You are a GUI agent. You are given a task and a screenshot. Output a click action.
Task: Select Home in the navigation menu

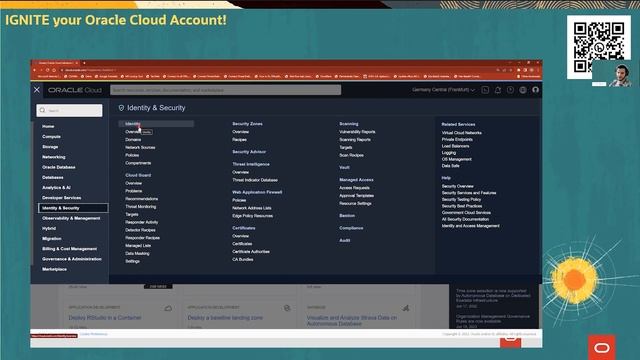coord(48,126)
